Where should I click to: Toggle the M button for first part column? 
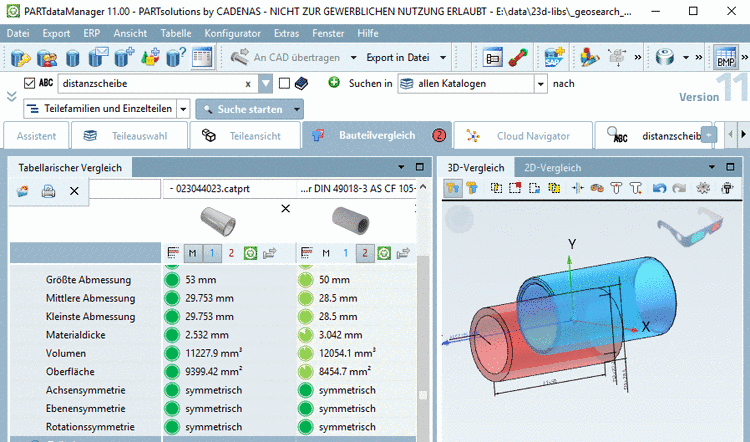click(192, 254)
